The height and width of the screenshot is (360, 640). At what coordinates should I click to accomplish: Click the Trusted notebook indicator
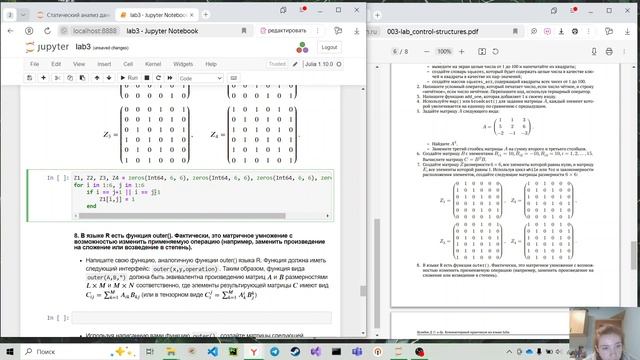click(277, 64)
